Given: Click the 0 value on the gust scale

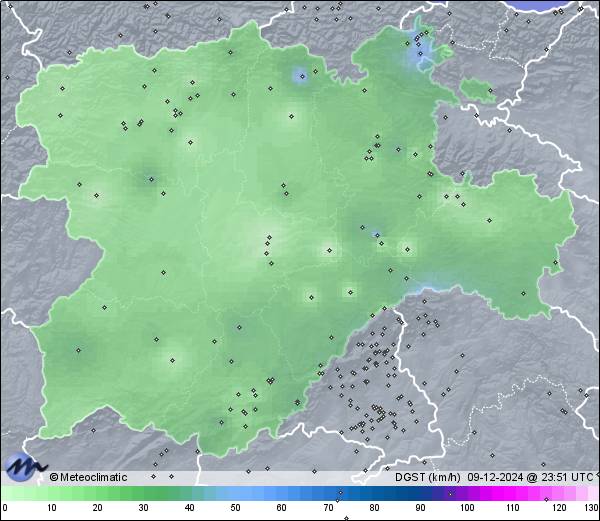Looking at the screenshot, I should 5,508.
